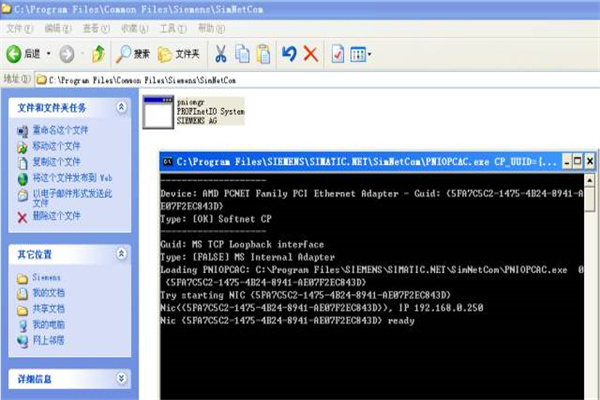Open the Siemens folder link
Screen dimensions: 600x400
click(x=46, y=277)
